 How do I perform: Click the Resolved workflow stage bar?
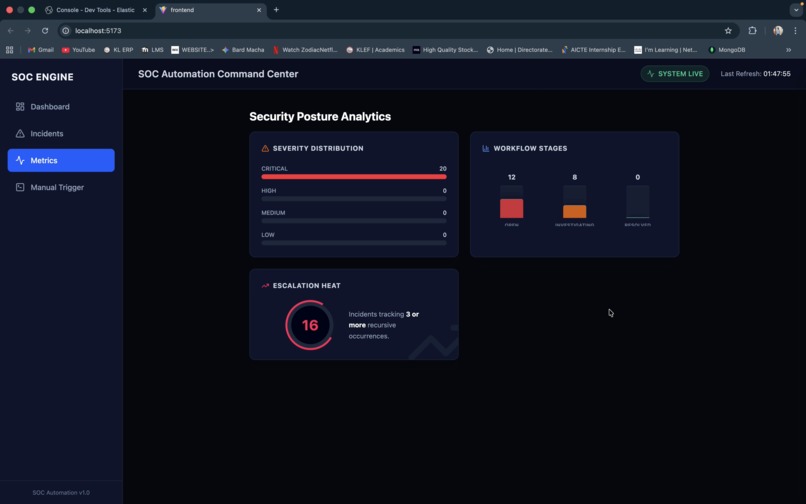tap(637, 202)
